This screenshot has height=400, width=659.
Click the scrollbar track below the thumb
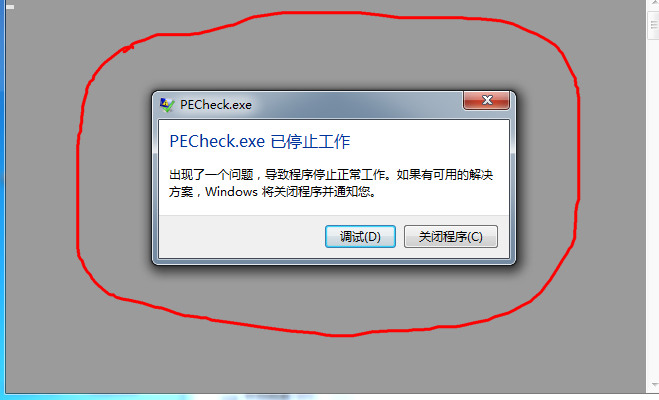pyautogui.click(x=653, y=210)
